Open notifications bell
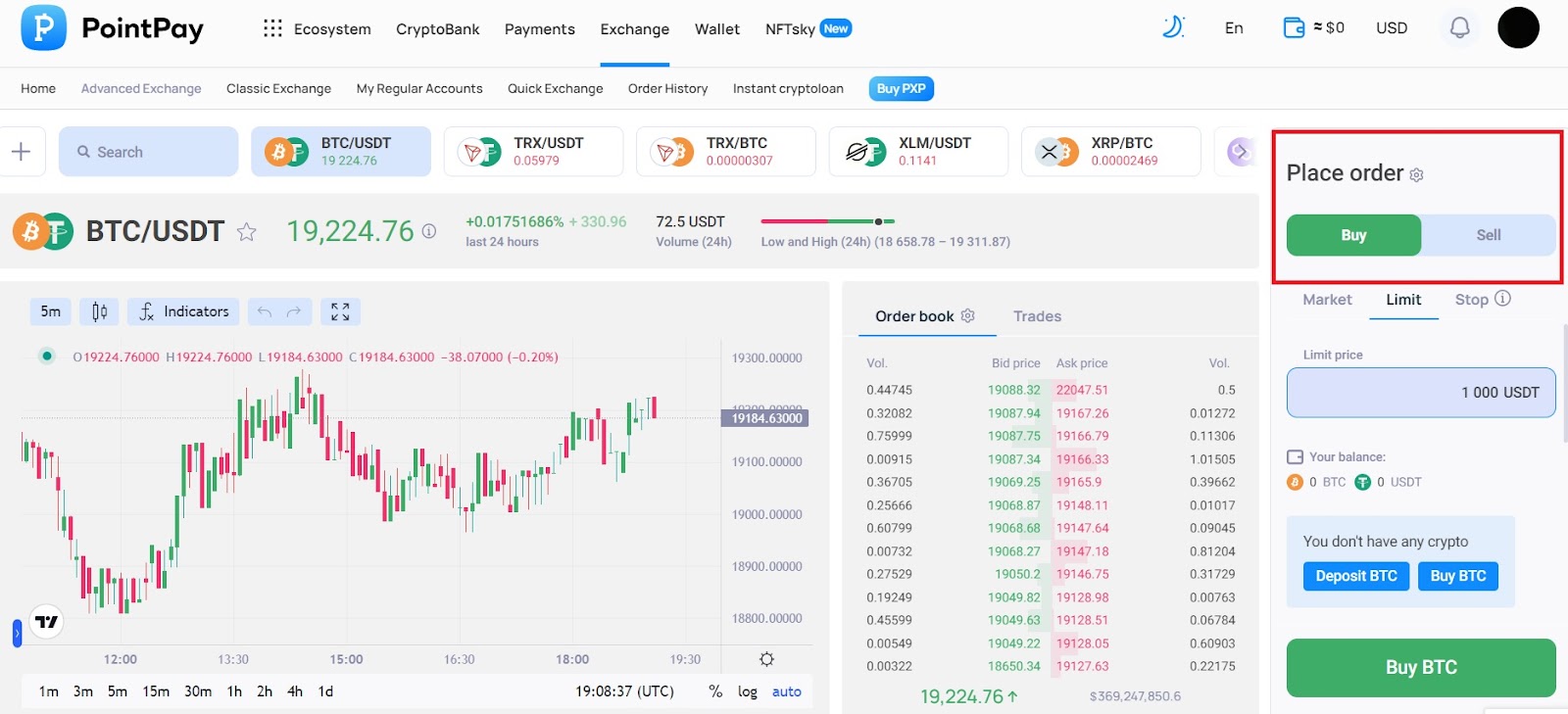 pyautogui.click(x=1459, y=27)
